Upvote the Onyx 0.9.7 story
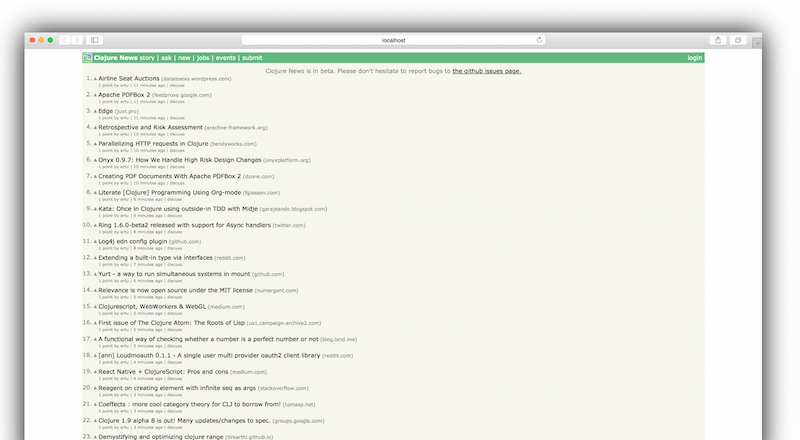Viewport: 800px width, 440px height. coord(95,161)
